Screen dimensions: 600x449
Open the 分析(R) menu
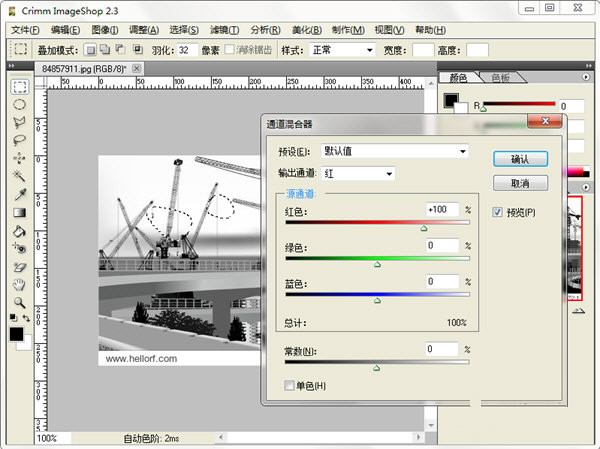pyautogui.click(x=265, y=30)
